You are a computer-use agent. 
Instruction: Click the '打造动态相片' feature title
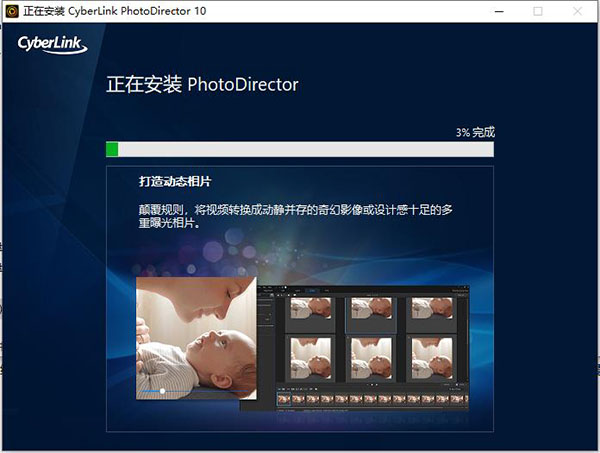point(175,181)
